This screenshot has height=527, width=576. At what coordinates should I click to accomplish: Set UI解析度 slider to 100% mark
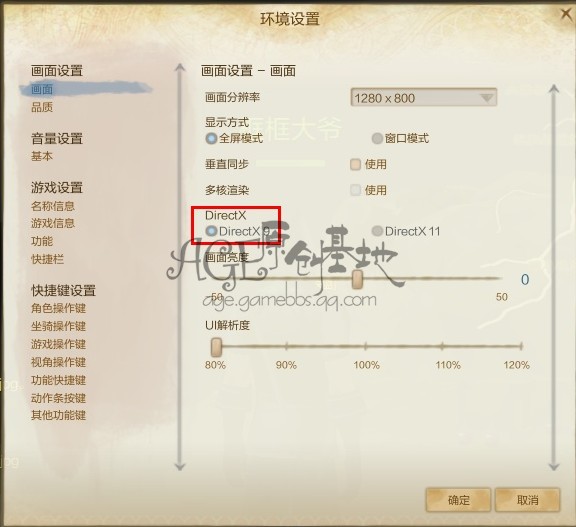[366, 346]
